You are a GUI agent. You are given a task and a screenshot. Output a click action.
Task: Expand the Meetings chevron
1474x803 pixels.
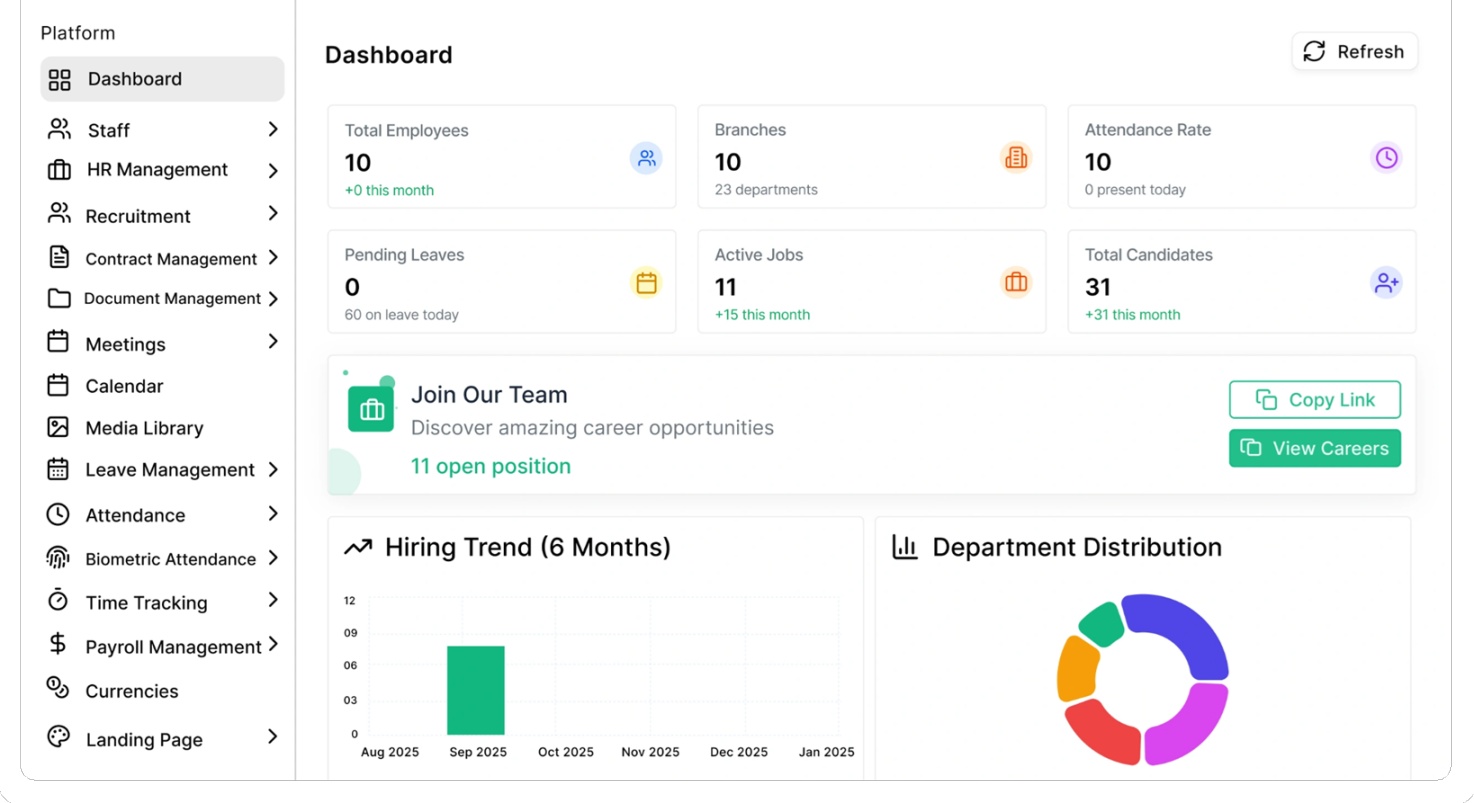click(x=273, y=342)
